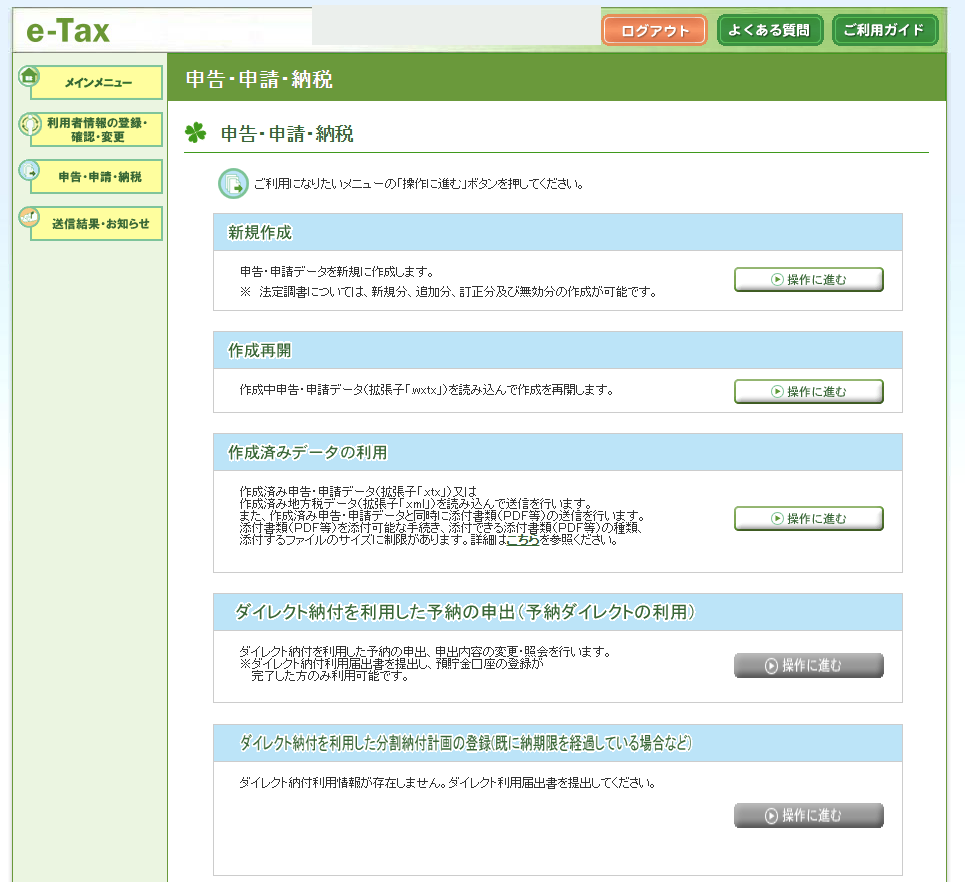The image size is (965, 882).
Task: Click the 新規作成 section header
Action: coord(558,232)
